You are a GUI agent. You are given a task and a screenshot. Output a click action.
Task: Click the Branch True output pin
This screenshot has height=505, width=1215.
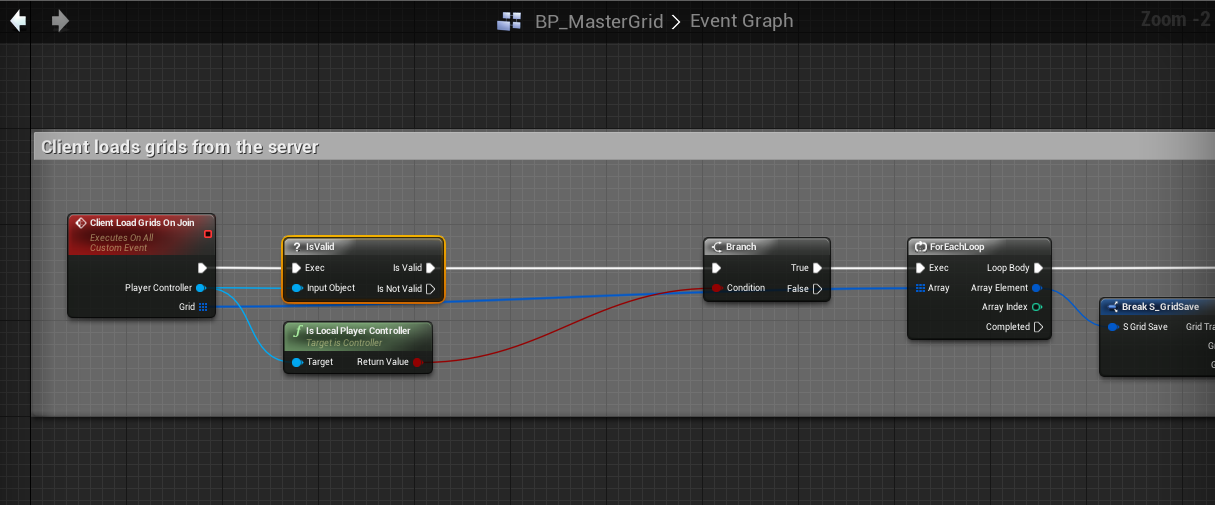pos(818,268)
